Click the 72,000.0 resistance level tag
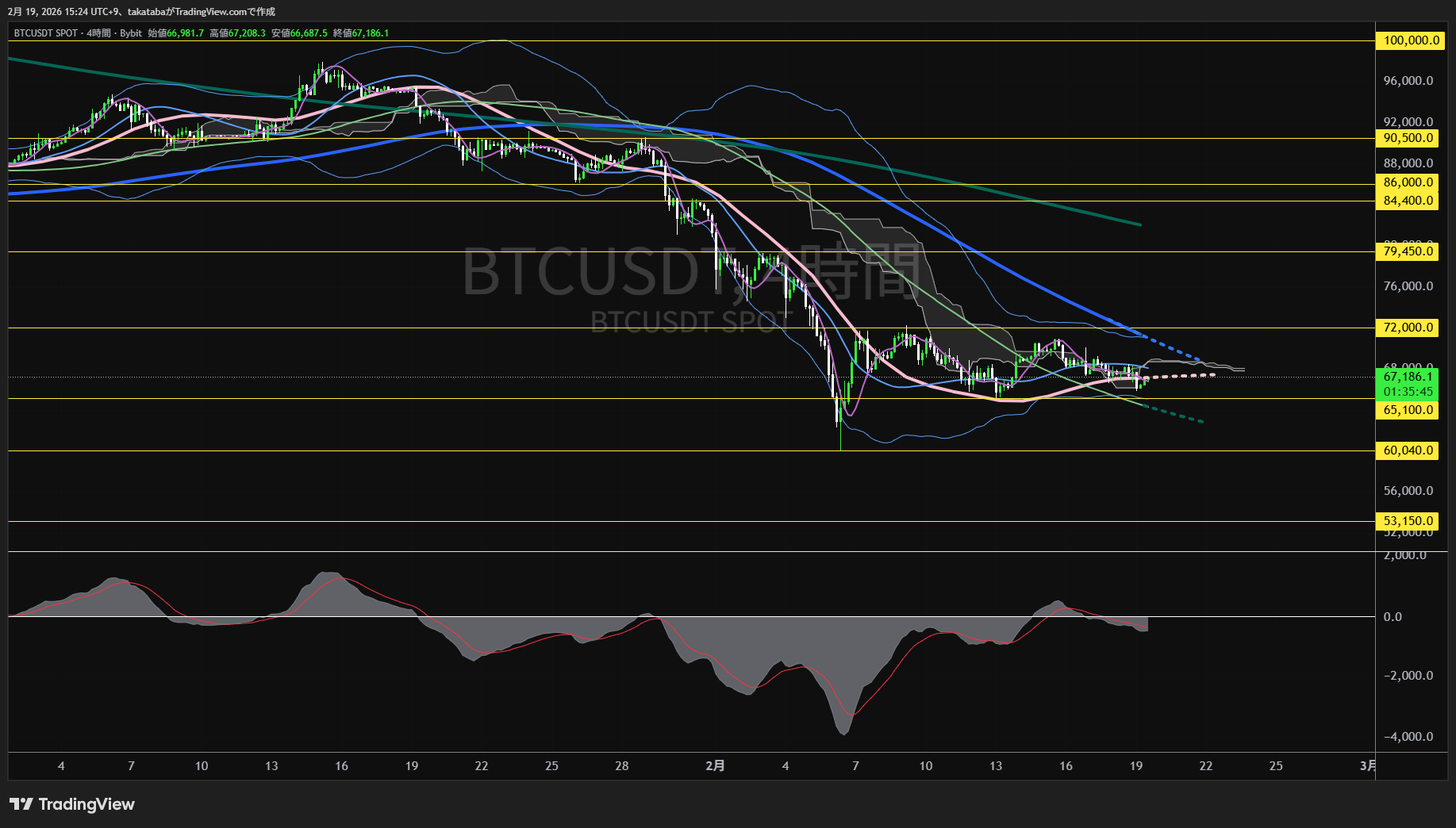 pyautogui.click(x=1408, y=328)
